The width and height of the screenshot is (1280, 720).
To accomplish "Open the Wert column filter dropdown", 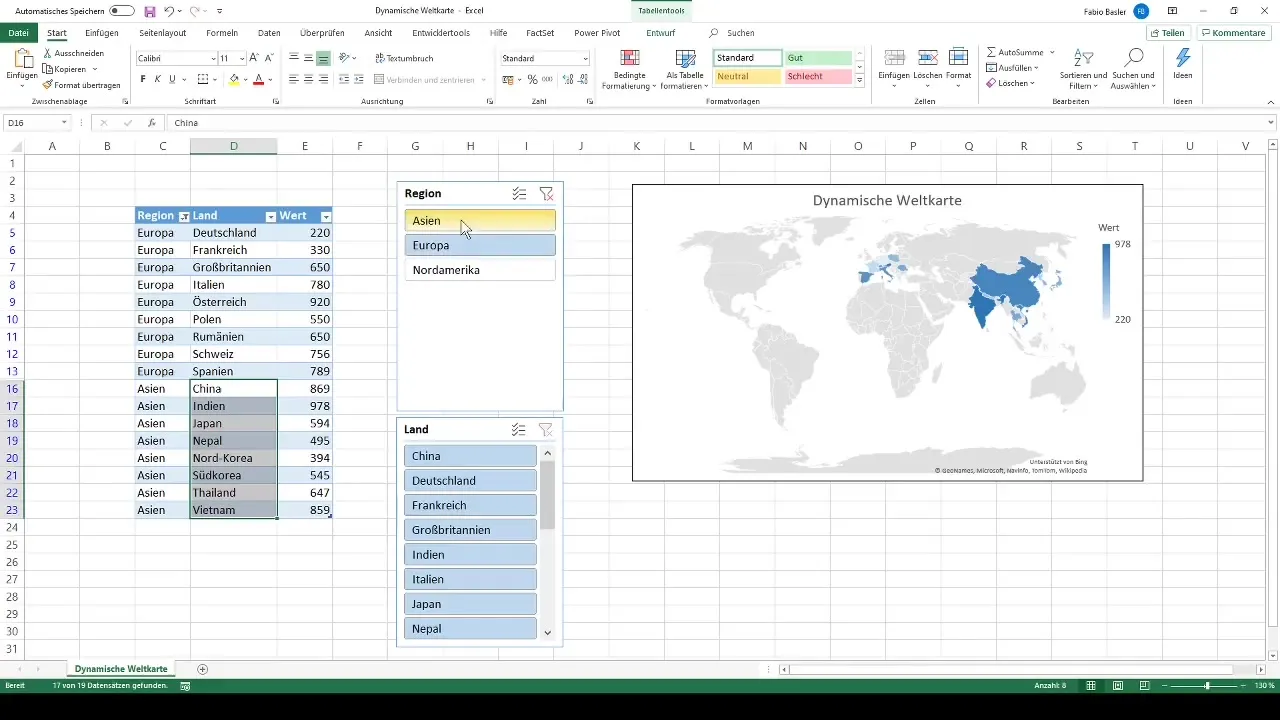I will 325,216.
